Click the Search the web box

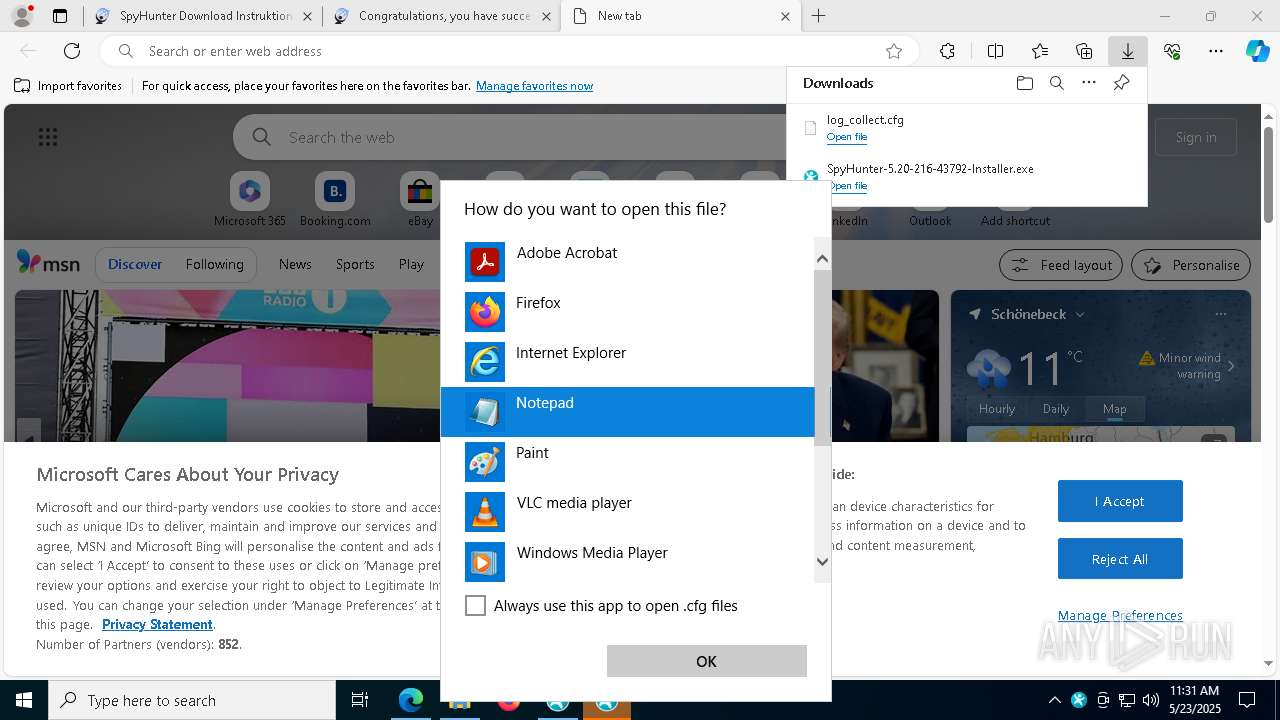(510, 137)
